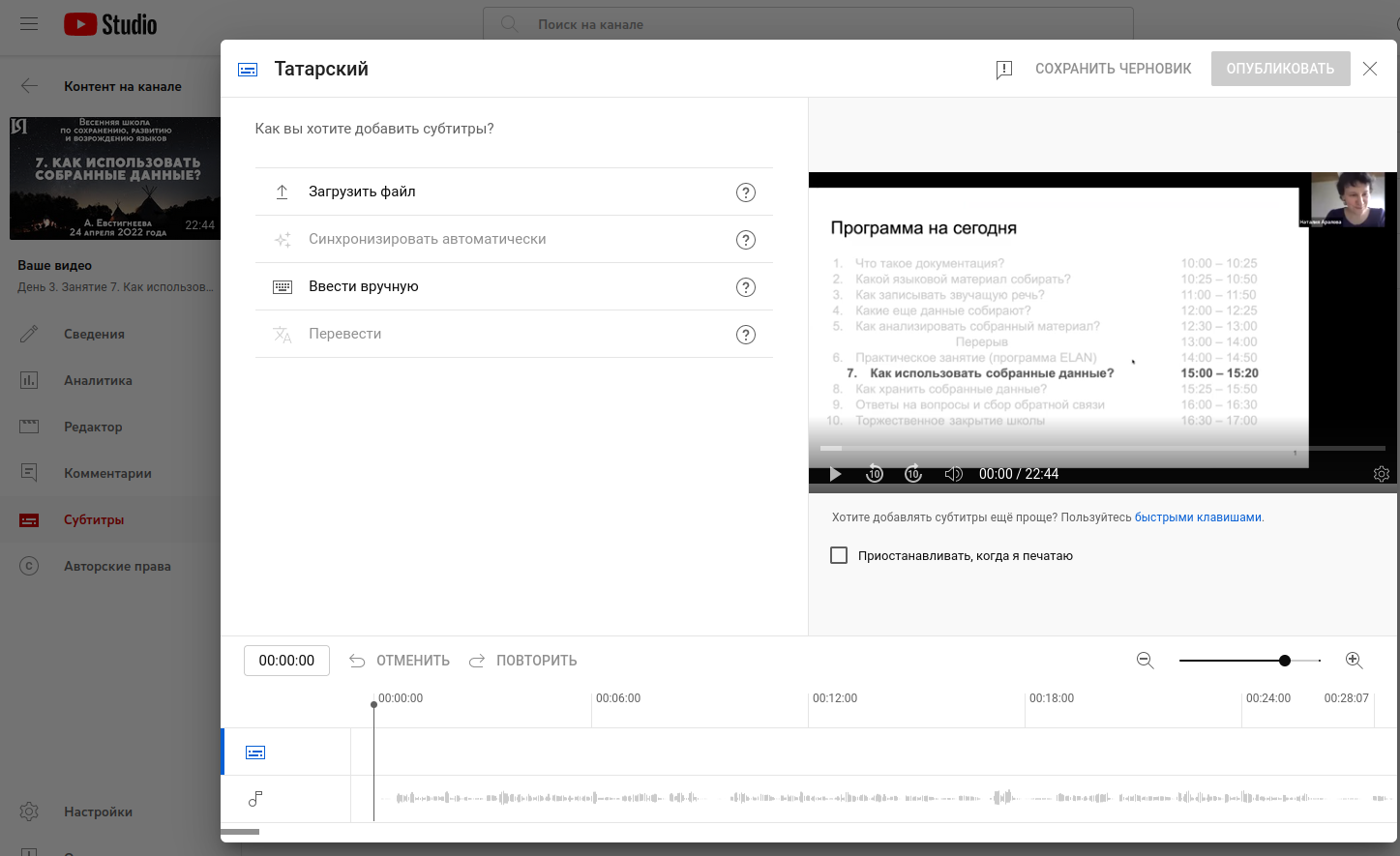Skip forward 10 seconds in the player
1400x856 pixels.
coord(913,474)
